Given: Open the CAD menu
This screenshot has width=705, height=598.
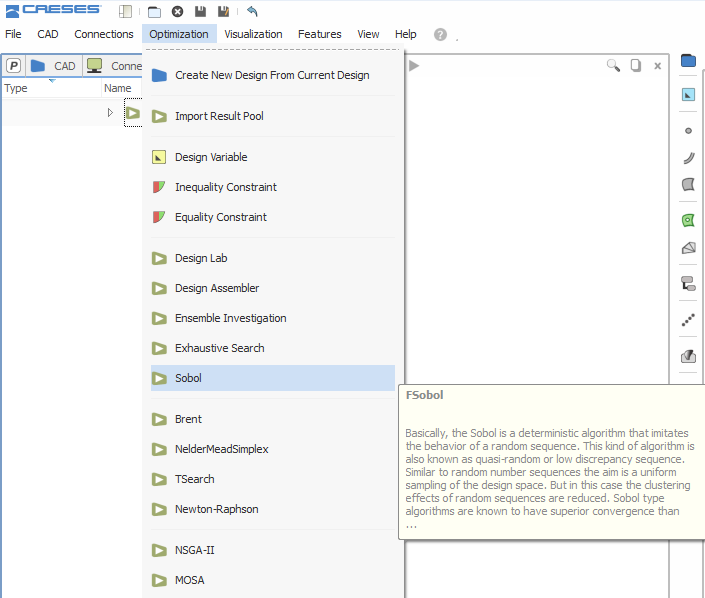Looking at the screenshot, I should [48, 34].
